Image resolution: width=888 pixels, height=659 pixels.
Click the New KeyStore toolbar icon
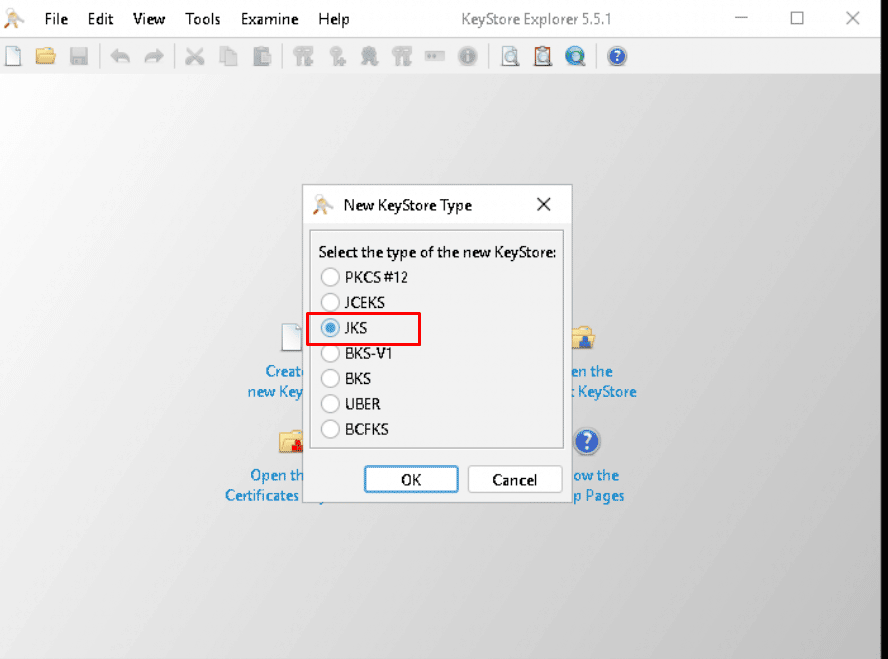[x=13, y=56]
